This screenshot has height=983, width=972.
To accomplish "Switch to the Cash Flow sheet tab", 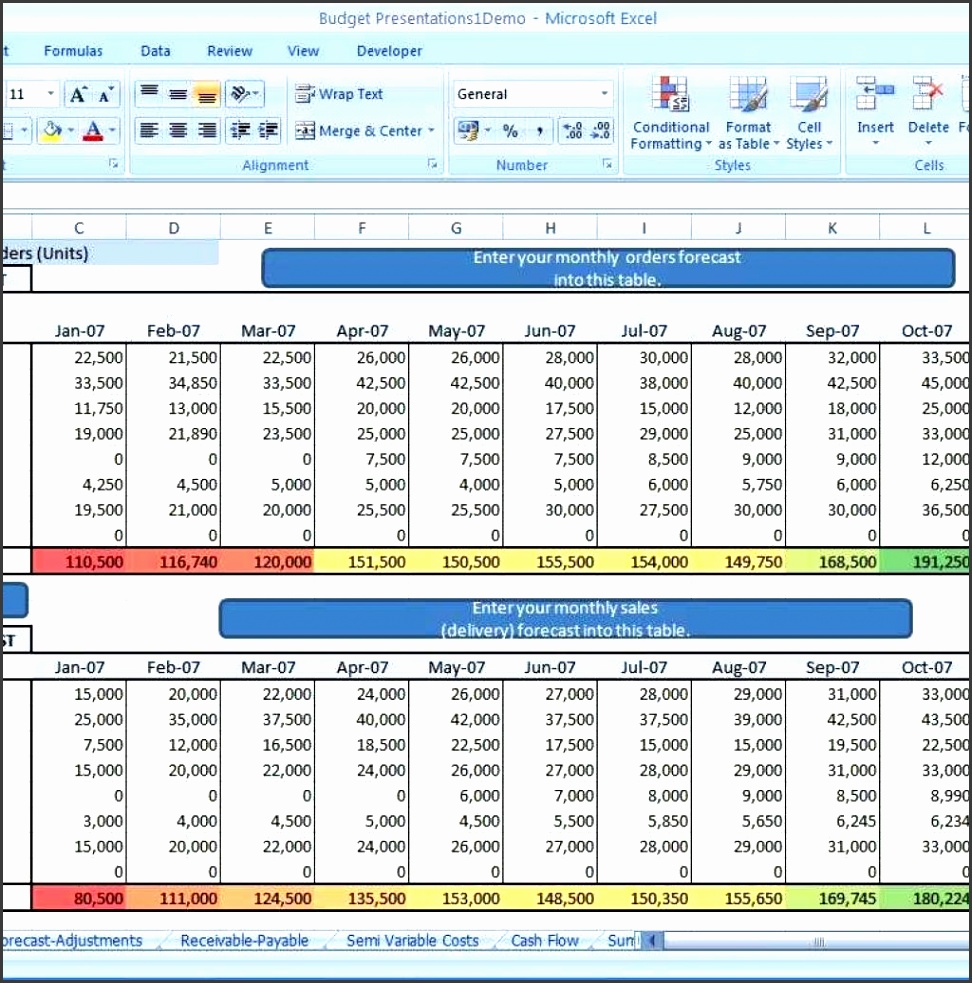I will [544, 940].
